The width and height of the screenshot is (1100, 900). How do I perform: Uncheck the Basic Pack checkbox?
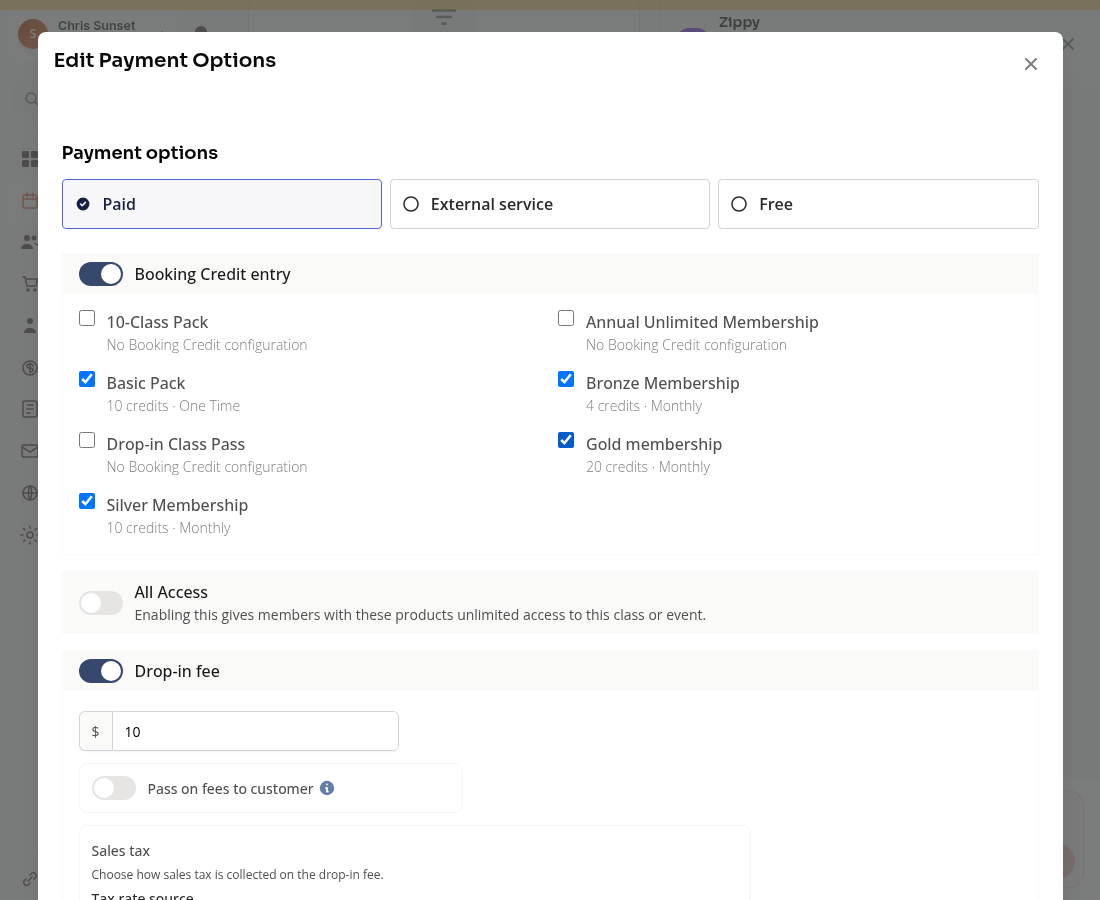coord(87,380)
